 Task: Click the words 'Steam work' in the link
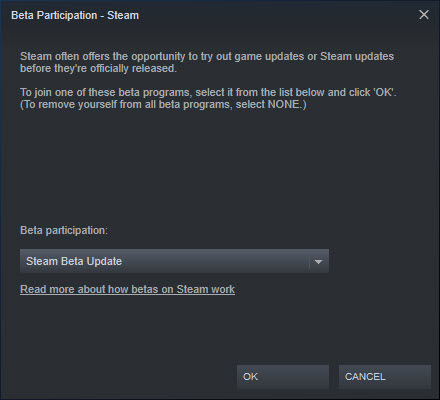[x=206, y=289]
